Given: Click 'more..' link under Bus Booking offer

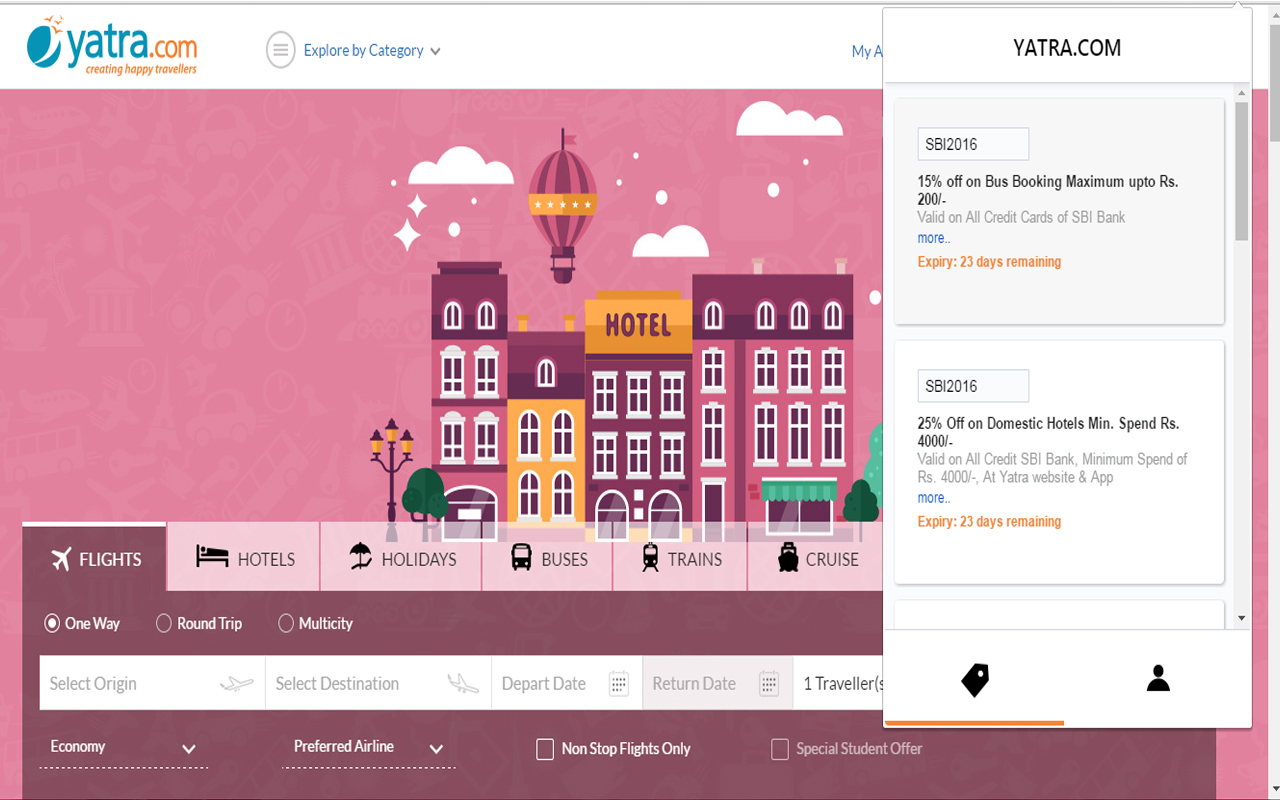Looking at the screenshot, I should (934, 238).
